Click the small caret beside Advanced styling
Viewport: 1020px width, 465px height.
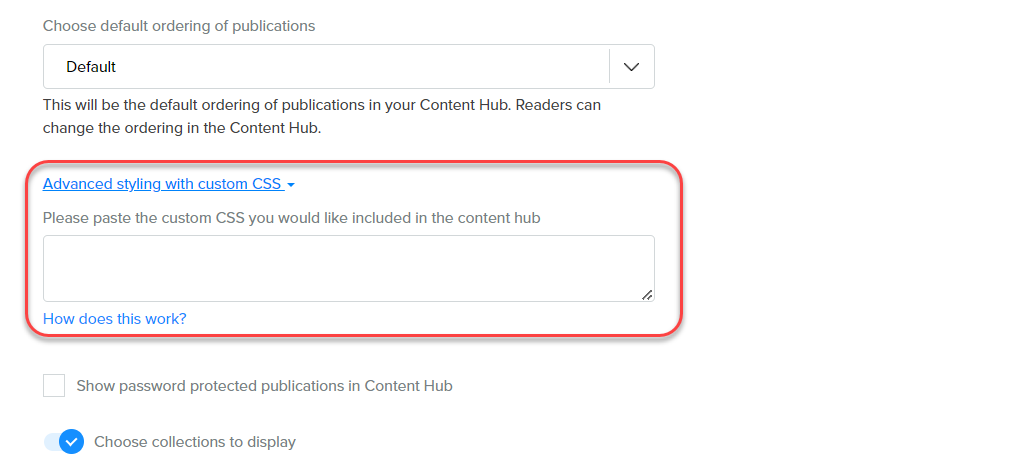(290, 186)
